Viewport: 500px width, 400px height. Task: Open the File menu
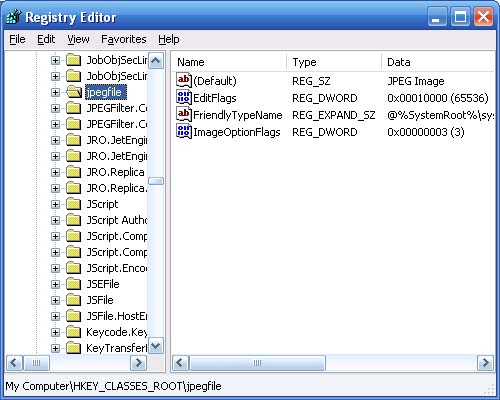17,39
